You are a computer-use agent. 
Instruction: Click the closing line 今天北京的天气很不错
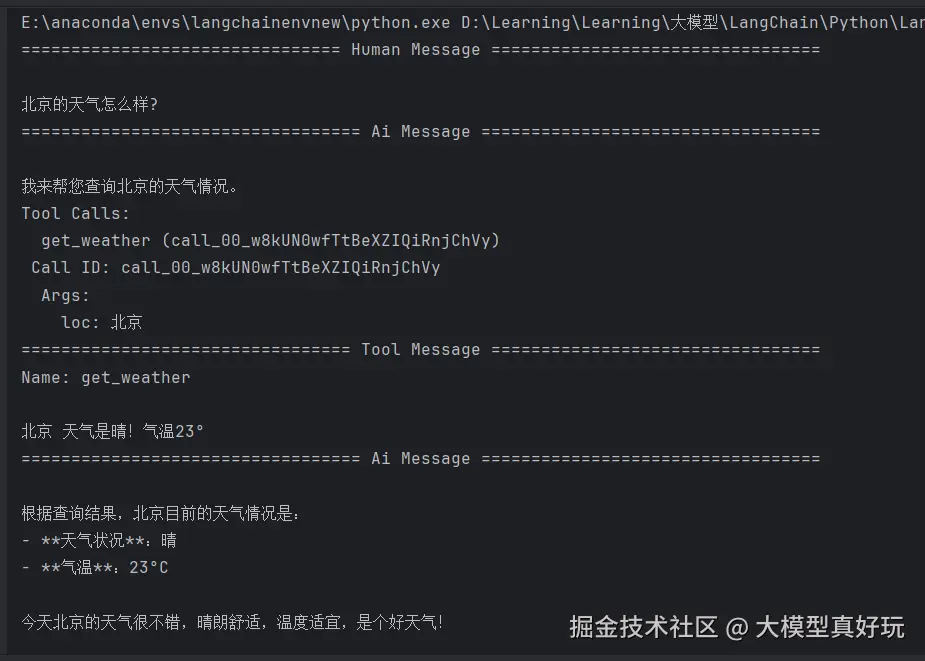pos(232,622)
